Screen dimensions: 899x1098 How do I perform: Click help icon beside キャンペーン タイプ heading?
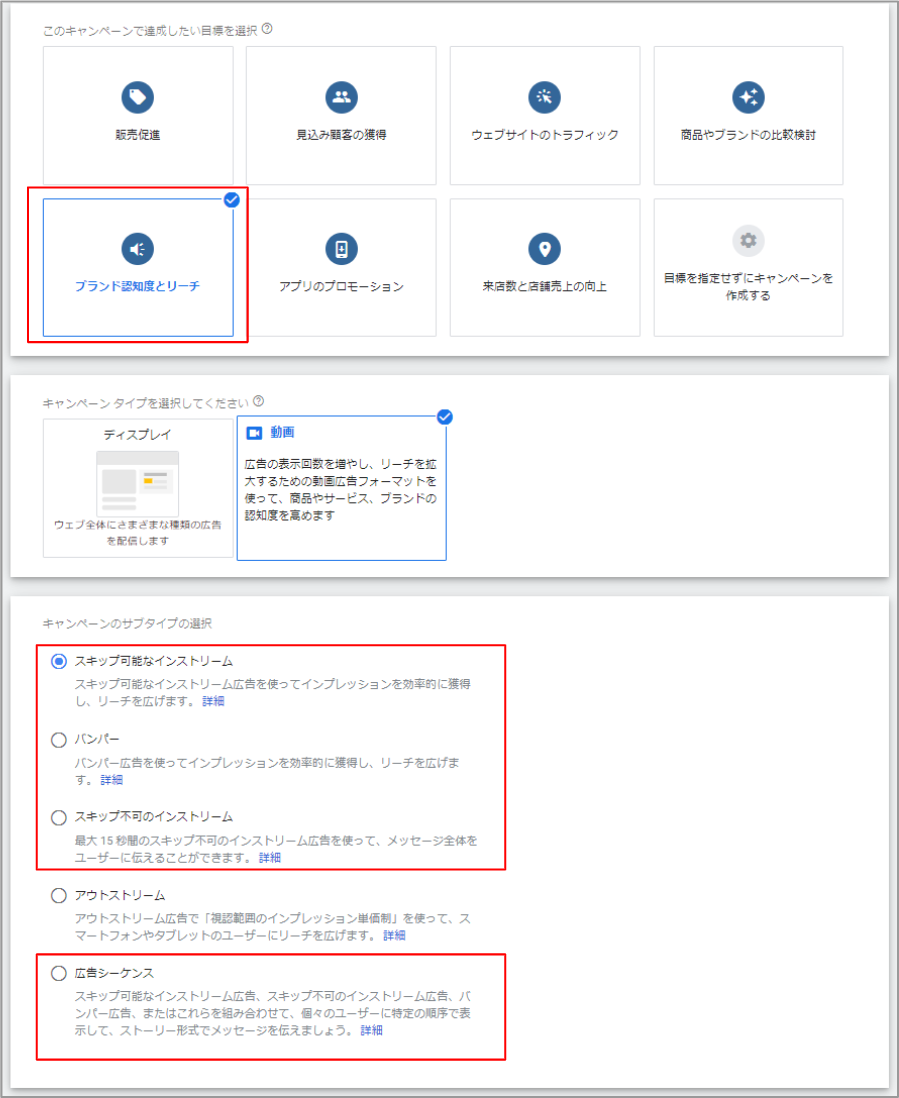259,402
